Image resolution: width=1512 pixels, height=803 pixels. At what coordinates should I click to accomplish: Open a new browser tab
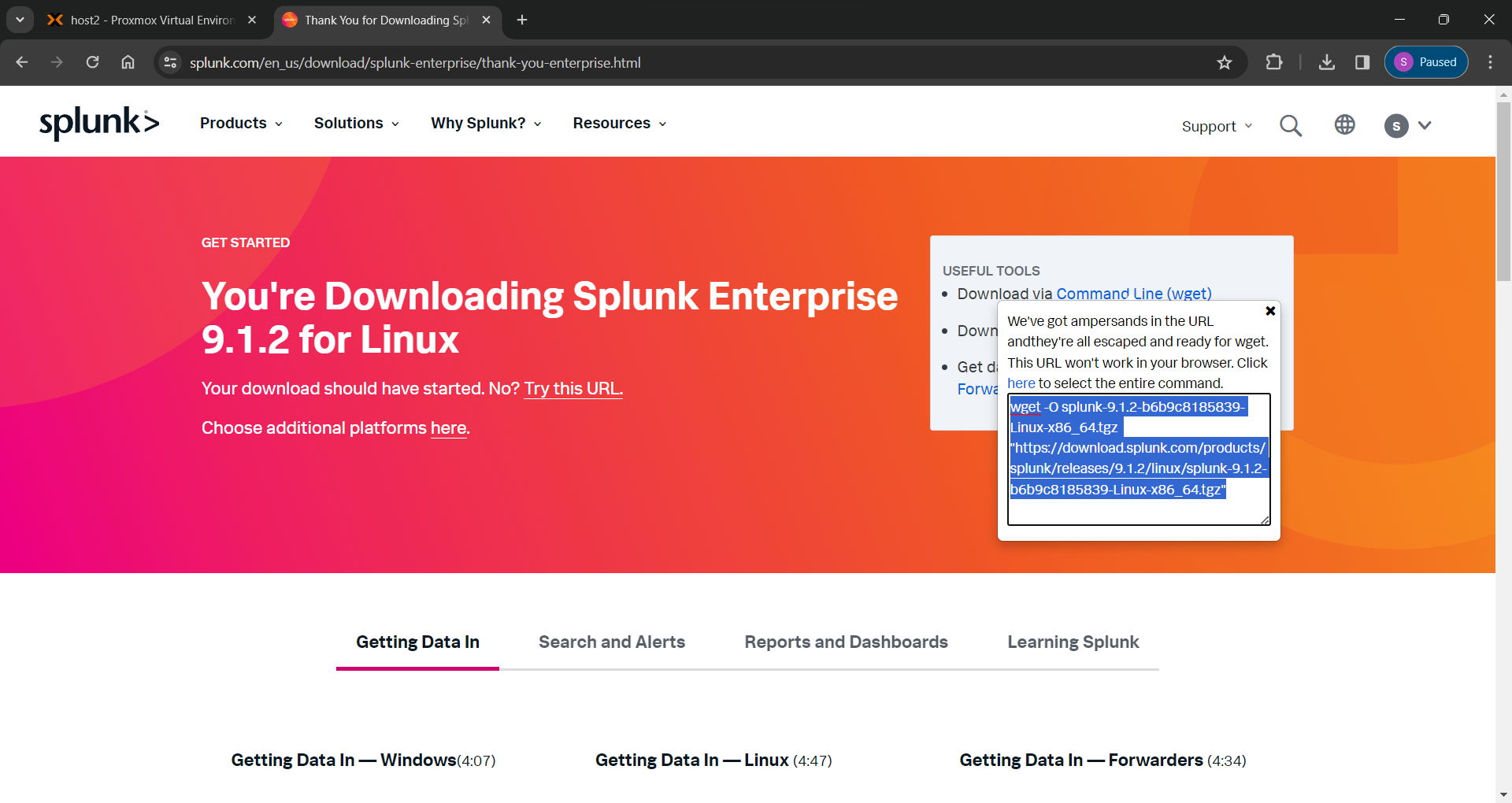click(522, 20)
